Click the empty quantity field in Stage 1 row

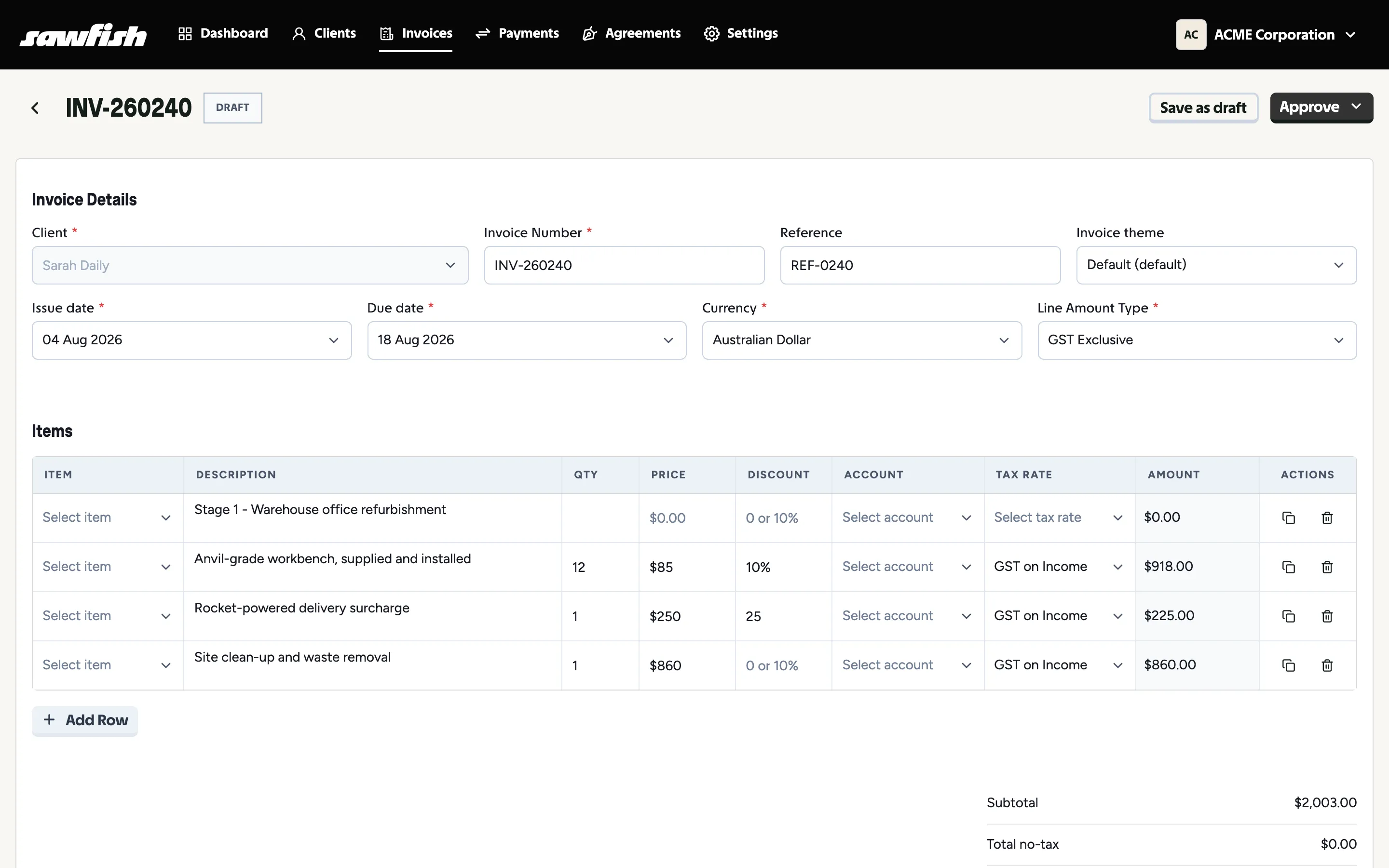[x=600, y=518]
